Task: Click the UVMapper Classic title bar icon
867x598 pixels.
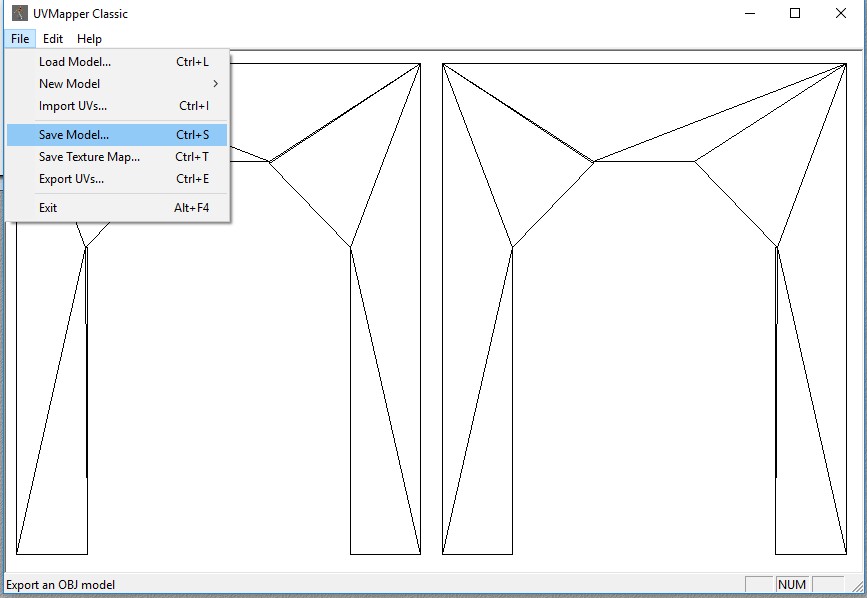Action: pyautogui.click(x=19, y=14)
